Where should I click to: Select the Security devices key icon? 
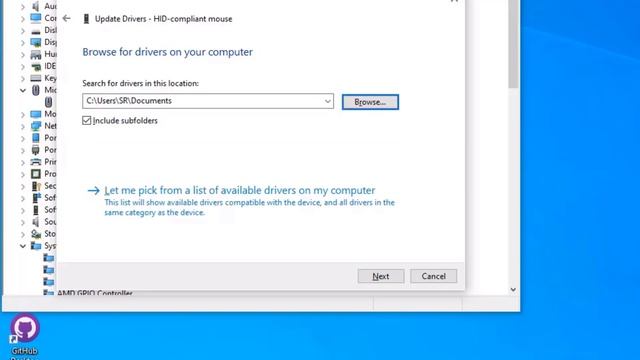click(36, 186)
